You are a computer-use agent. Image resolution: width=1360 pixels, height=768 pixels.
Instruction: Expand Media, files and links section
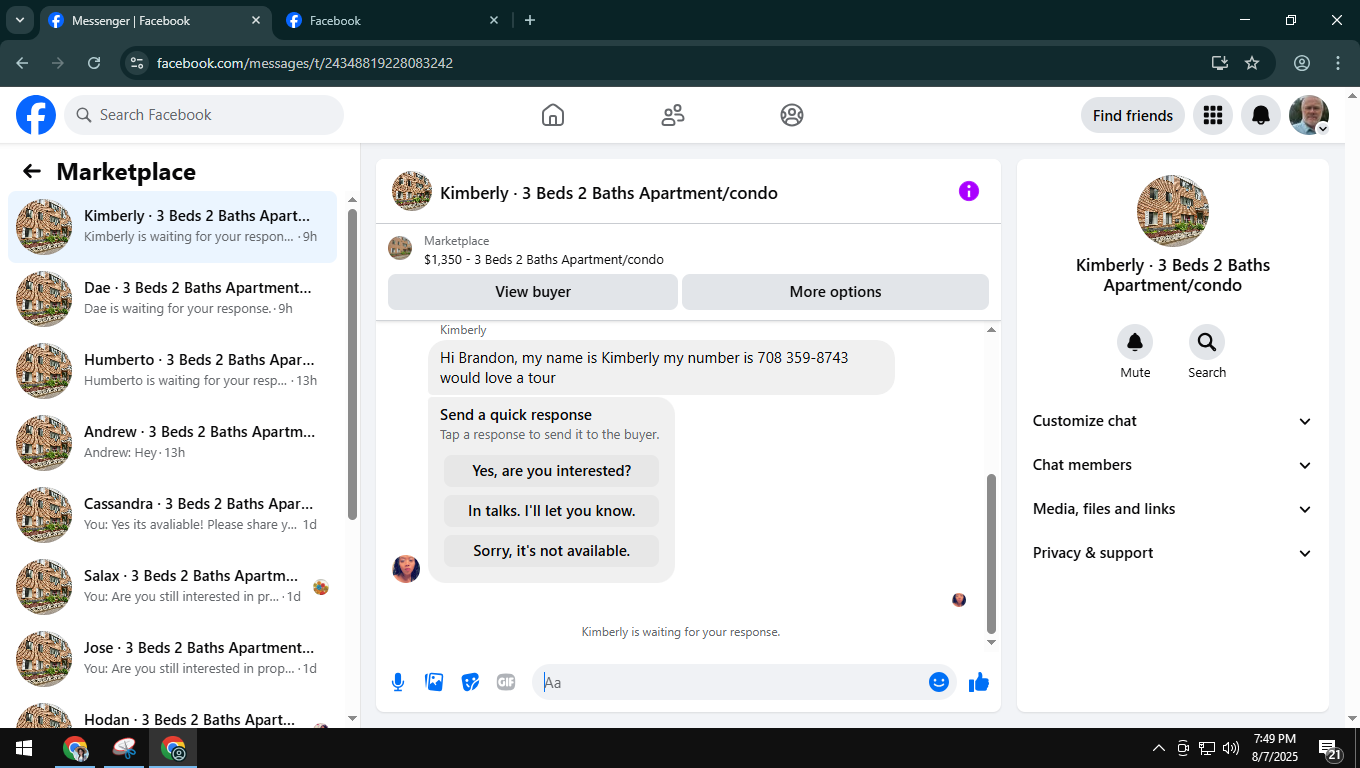click(1173, 509)
